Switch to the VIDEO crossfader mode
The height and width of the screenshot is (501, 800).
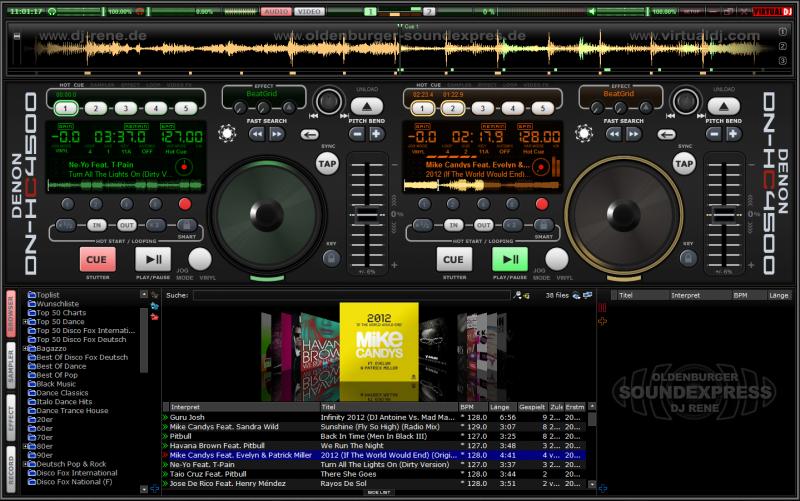pos(309,11)
